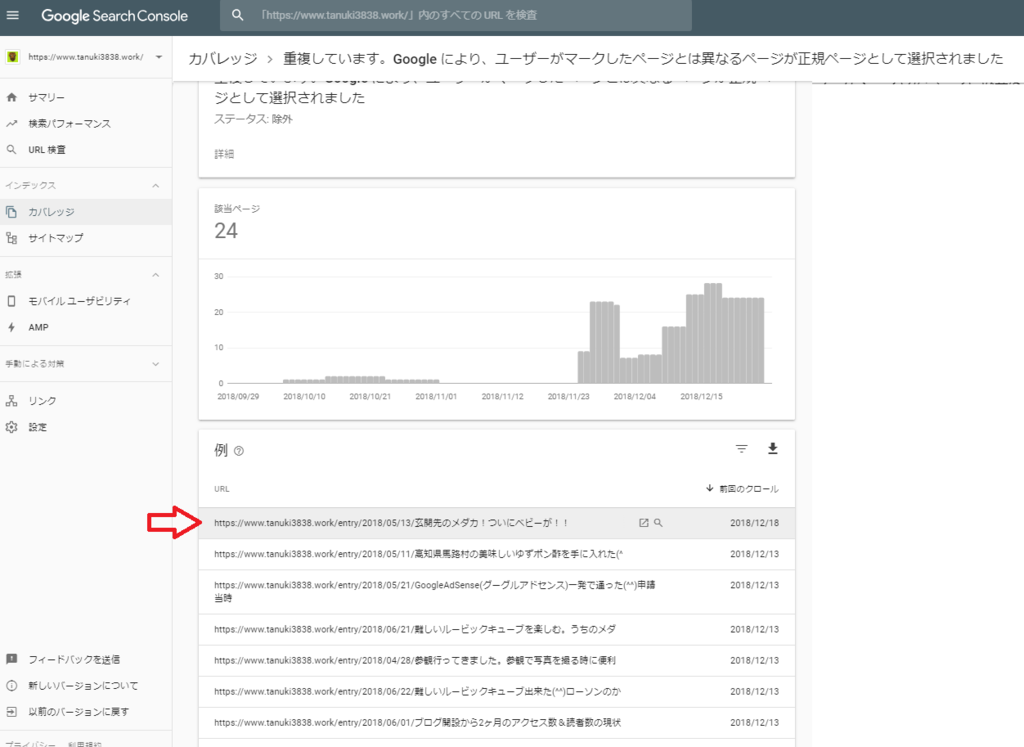Click the help question icon next to 例
Viewport: 1024px width, 747px height.
239,451
